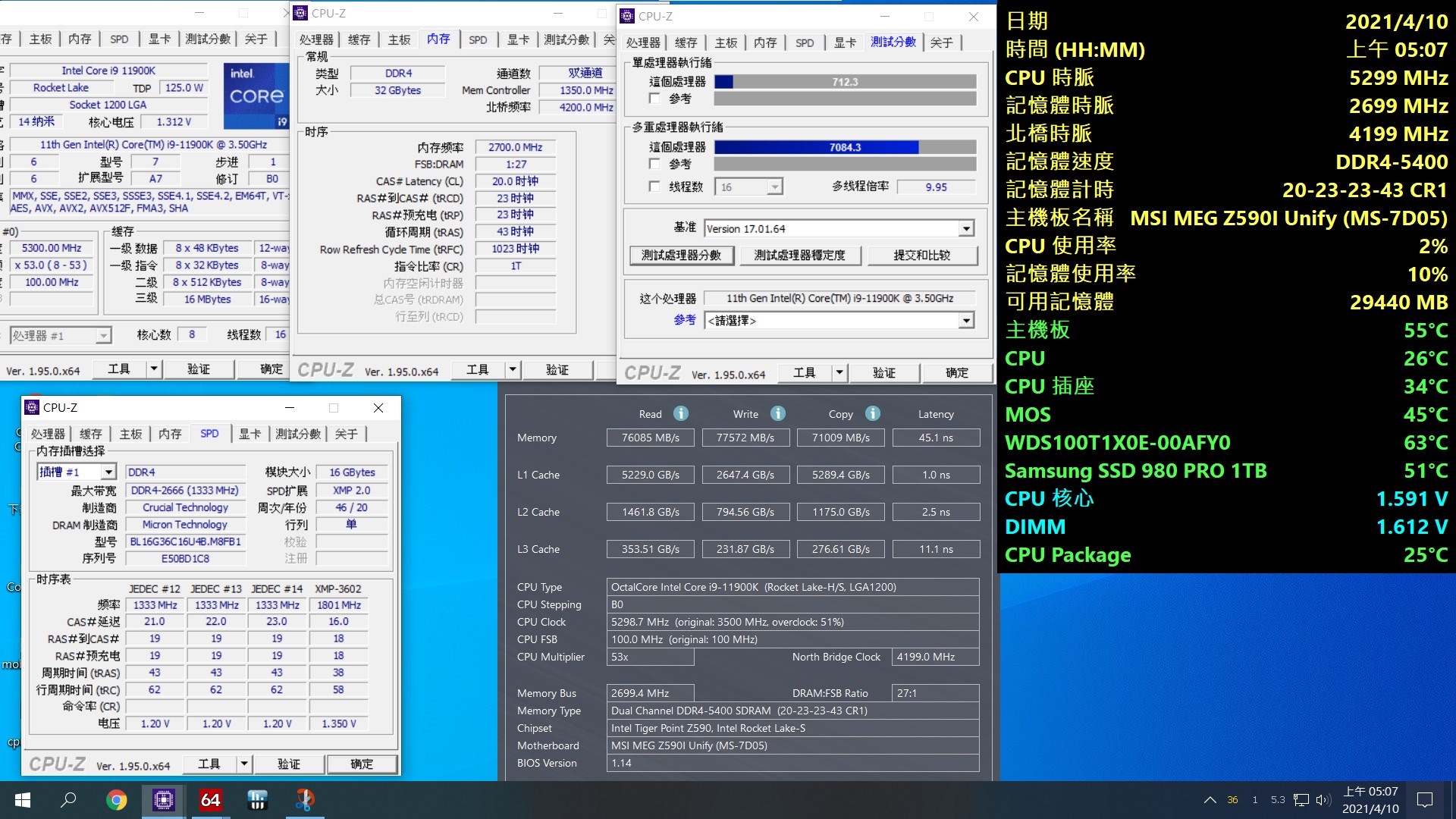Click info icon next to Write

(x=778, y=413)
